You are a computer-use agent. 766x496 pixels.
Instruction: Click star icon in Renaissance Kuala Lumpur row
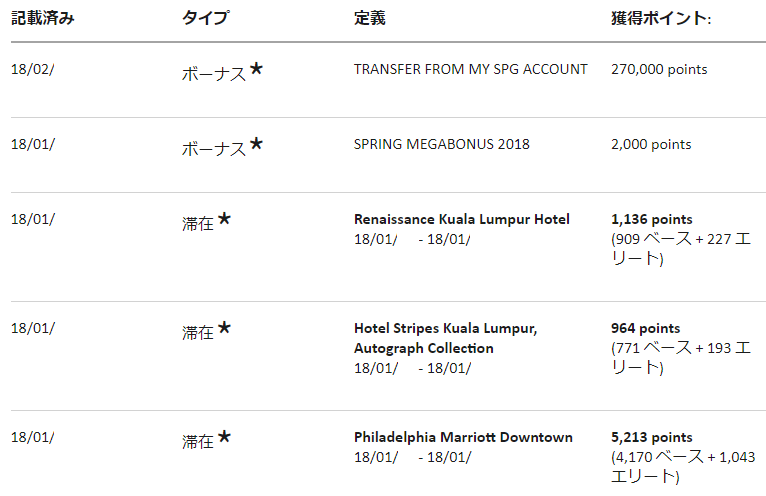tap(224, 218)
